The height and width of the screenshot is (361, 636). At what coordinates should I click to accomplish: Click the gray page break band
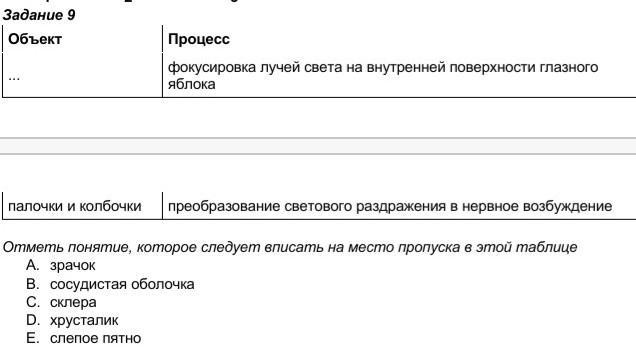pyautogui.click(x=318, y=146)
